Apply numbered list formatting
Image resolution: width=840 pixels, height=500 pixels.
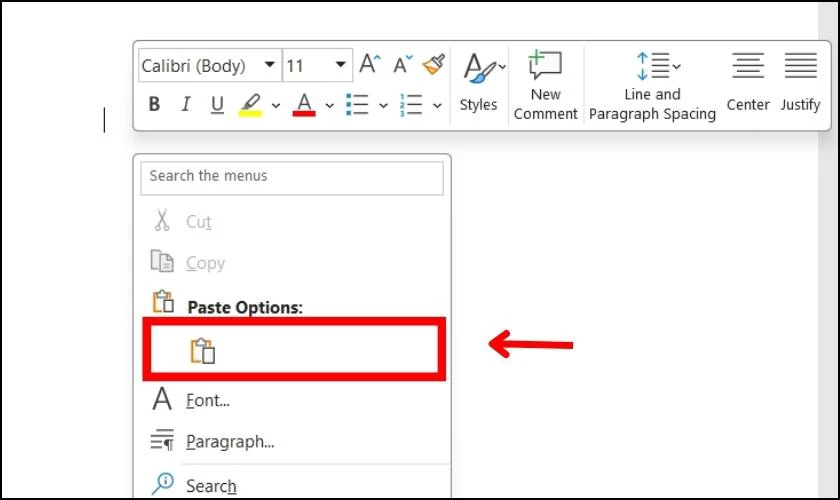[411, 105]
